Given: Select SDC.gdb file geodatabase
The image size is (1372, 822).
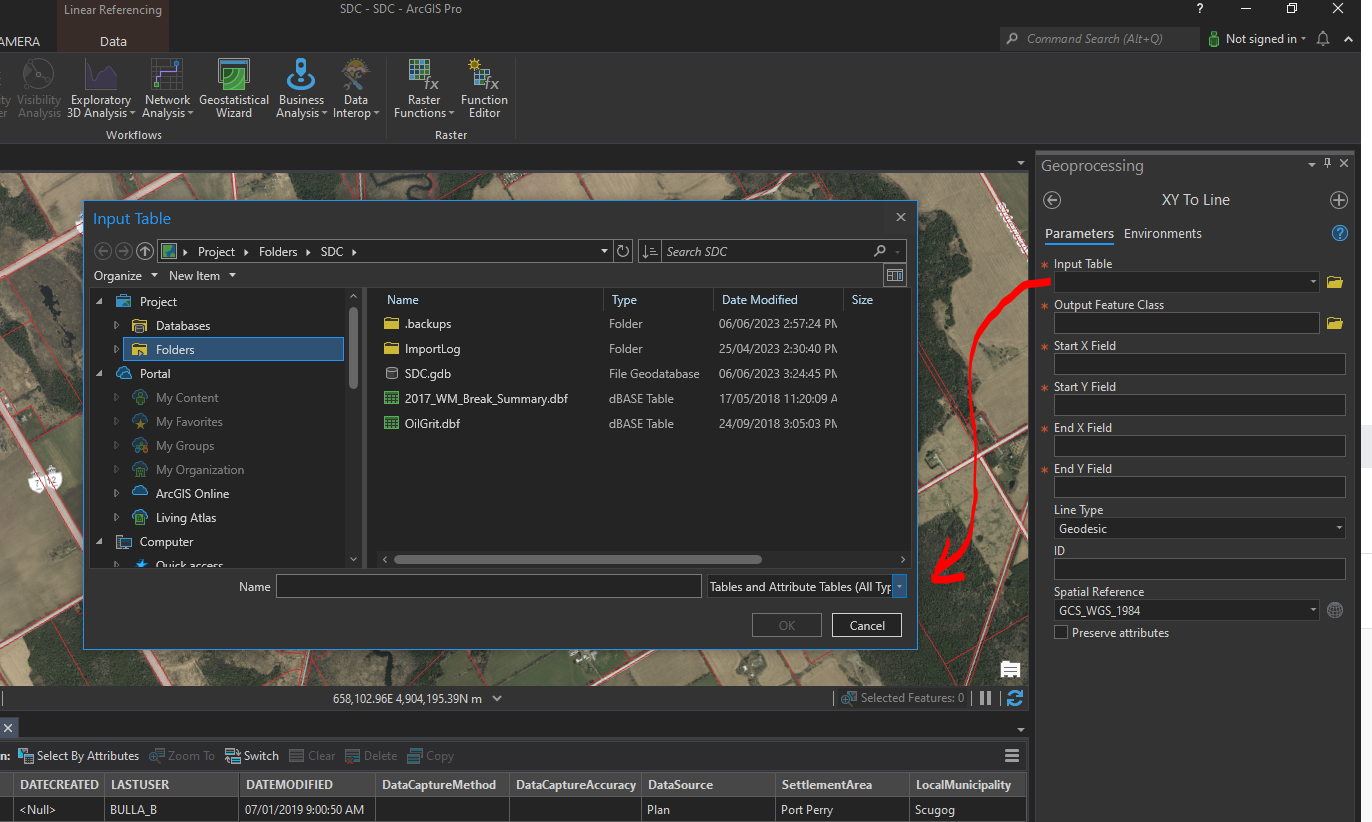Looking at the screenshot, I should coord(428,374).
